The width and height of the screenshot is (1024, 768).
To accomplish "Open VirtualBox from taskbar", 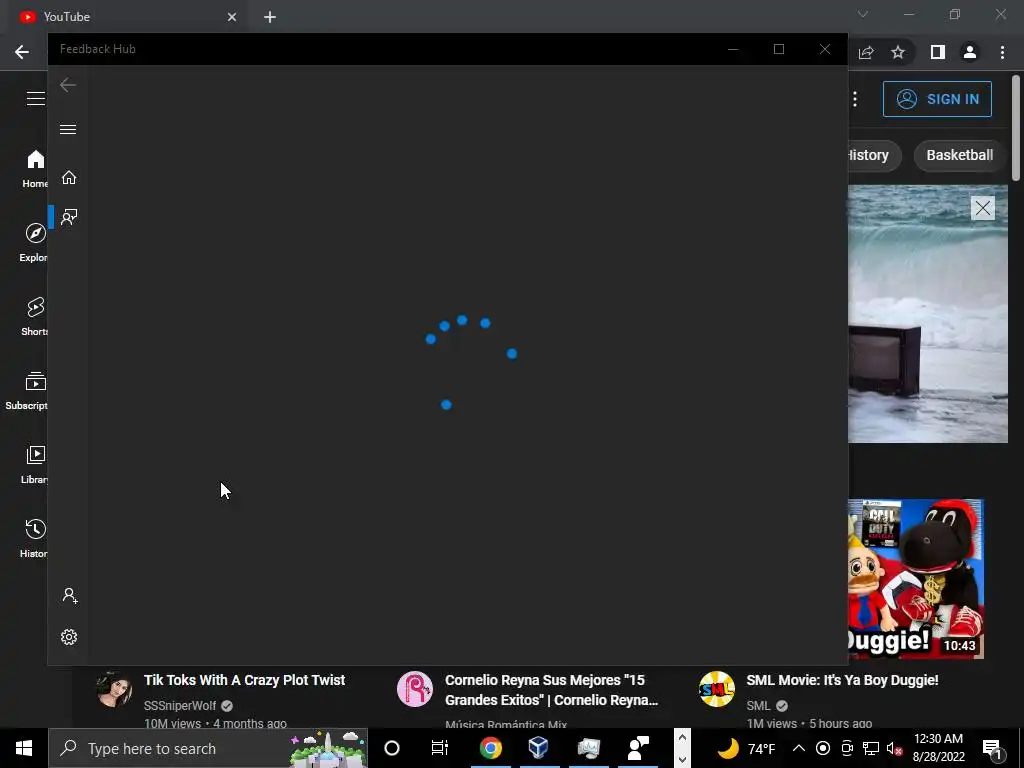I will (538, 748).
